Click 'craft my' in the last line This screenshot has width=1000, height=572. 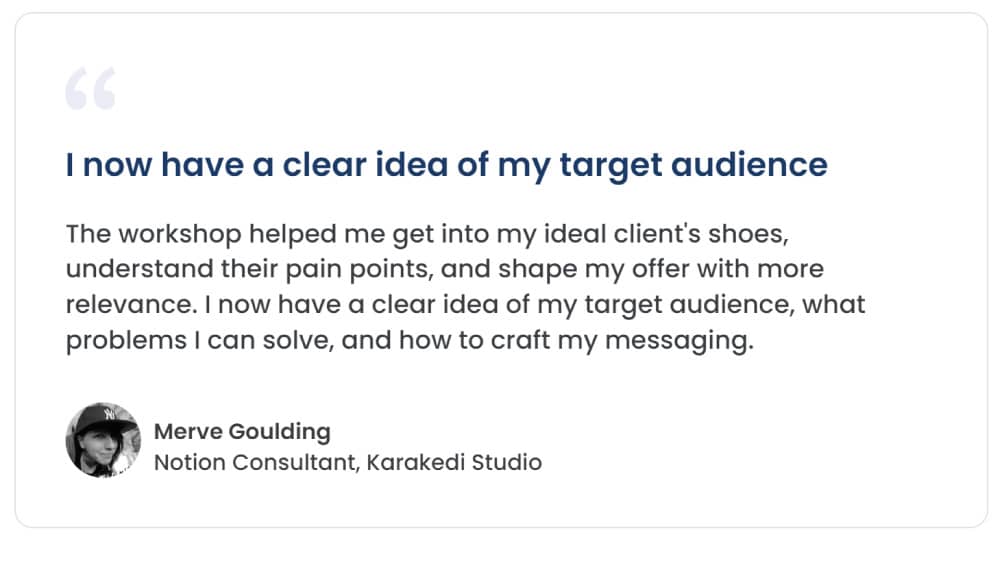[x=544, y=341]
